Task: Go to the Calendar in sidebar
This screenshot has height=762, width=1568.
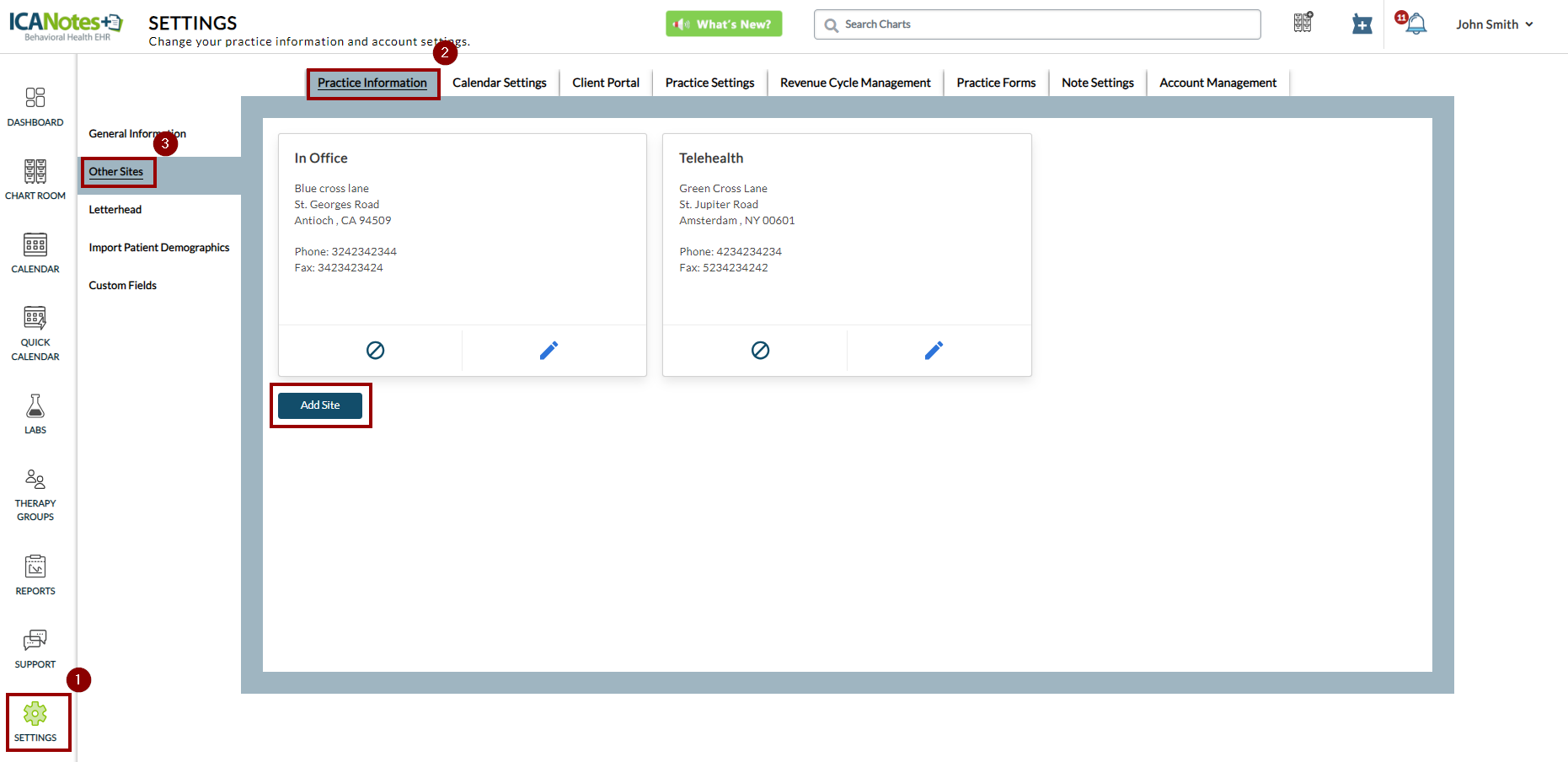Action: click(35, 254)
